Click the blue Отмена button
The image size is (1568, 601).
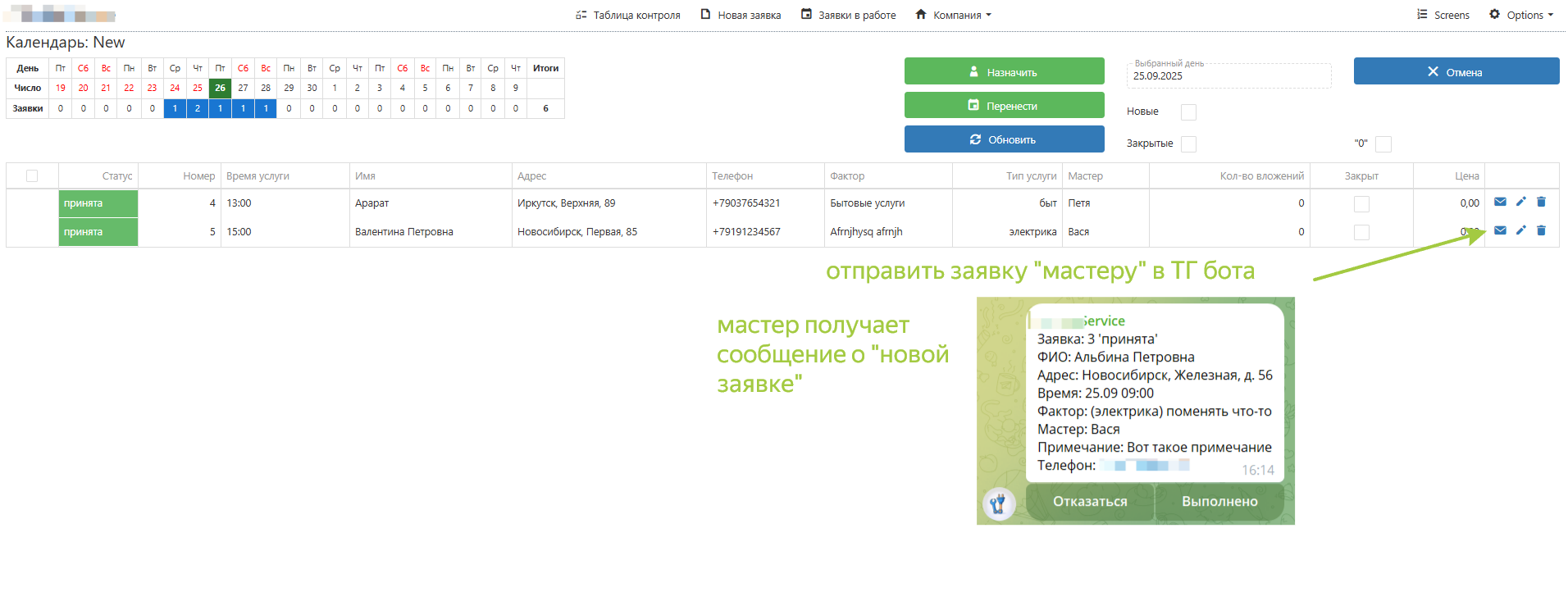click(x=1456, y=71)
